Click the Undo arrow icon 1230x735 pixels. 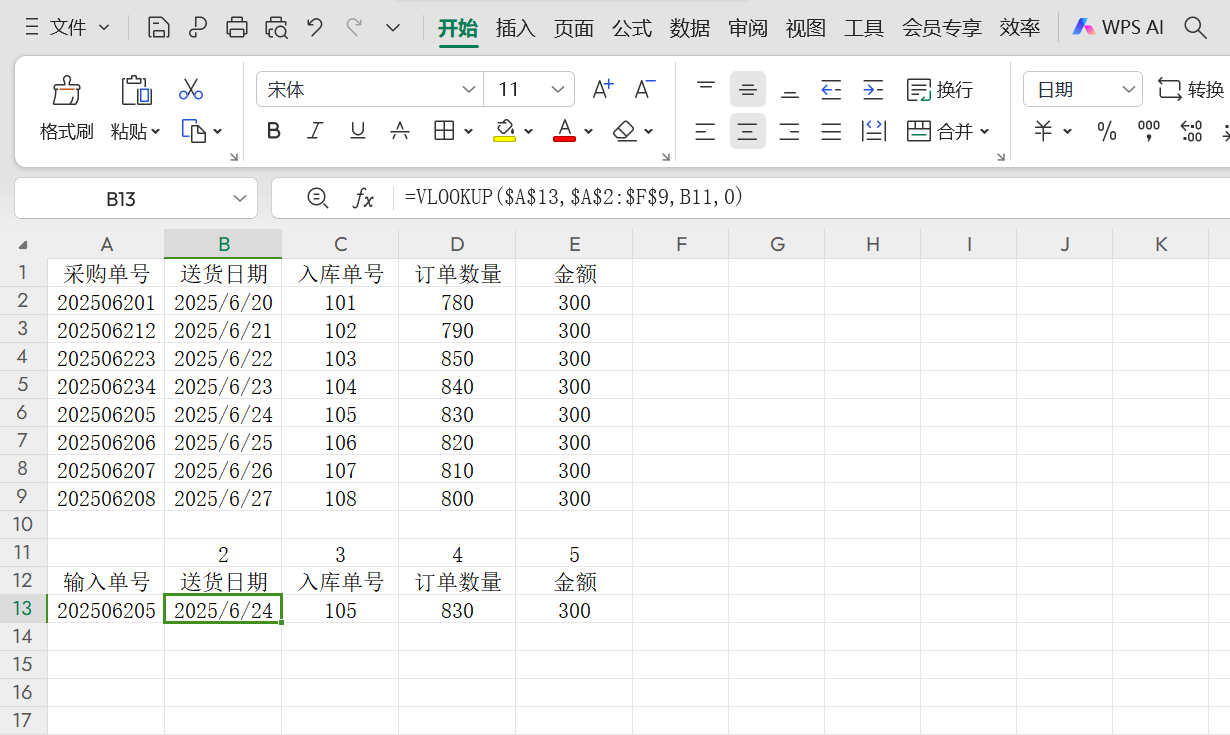tap(315, 28)
